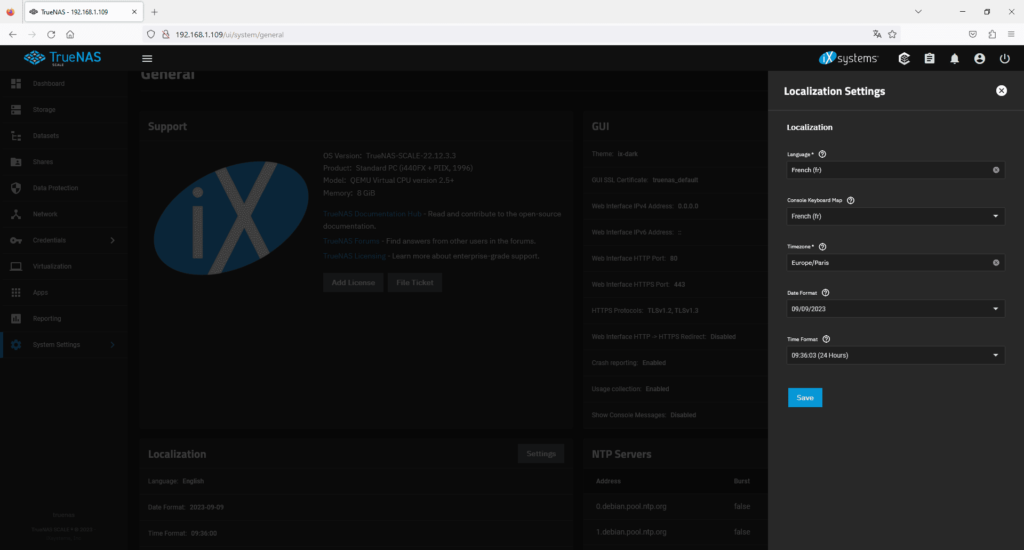The width and height of the screenshot is (1024, 550).
Task: Click the power icon in top bar
Action: click(1004, 59)
